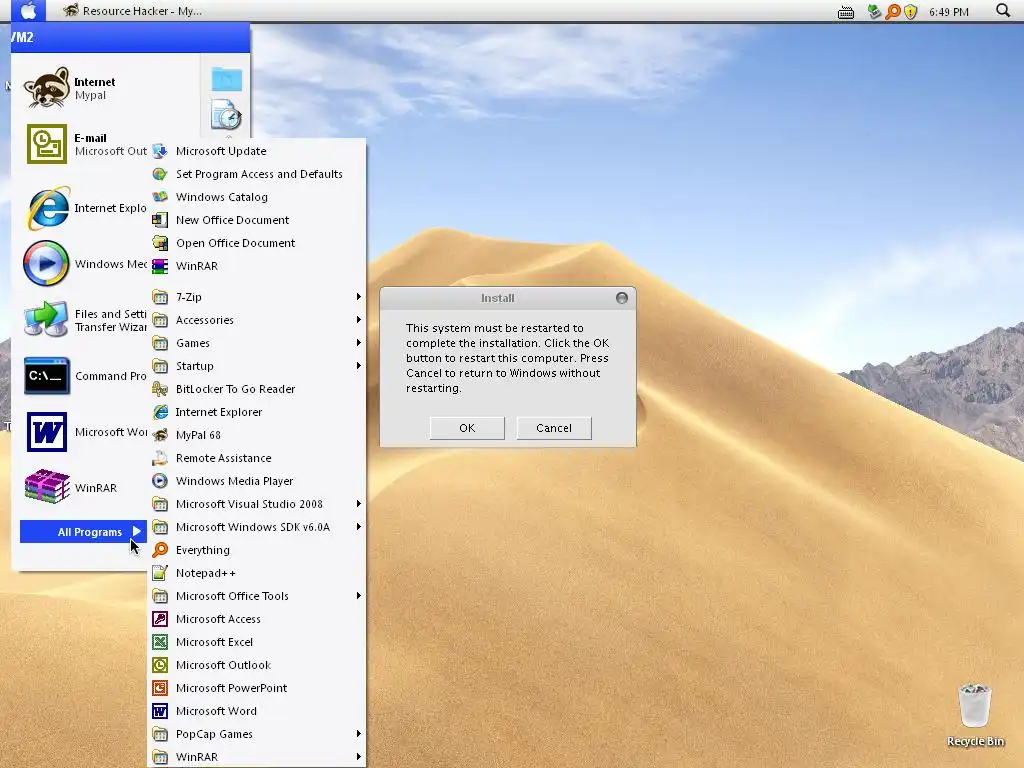Open Command Prompt pinned icon
Image resolution: width=1024 pixels, height=768 pixels.
[x=46, y=376]
